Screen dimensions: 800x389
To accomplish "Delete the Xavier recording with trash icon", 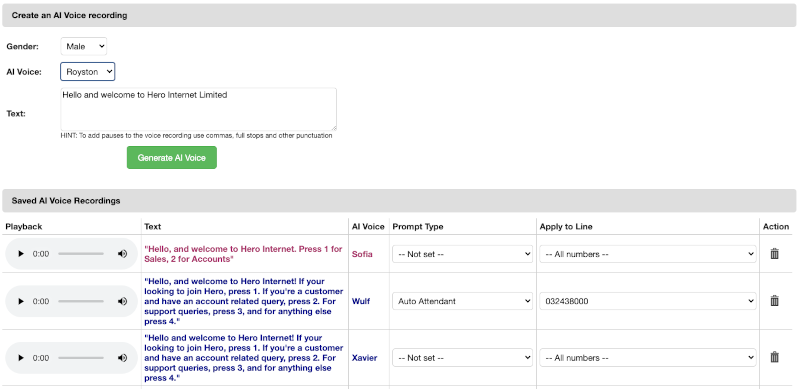I will point(774,357).
